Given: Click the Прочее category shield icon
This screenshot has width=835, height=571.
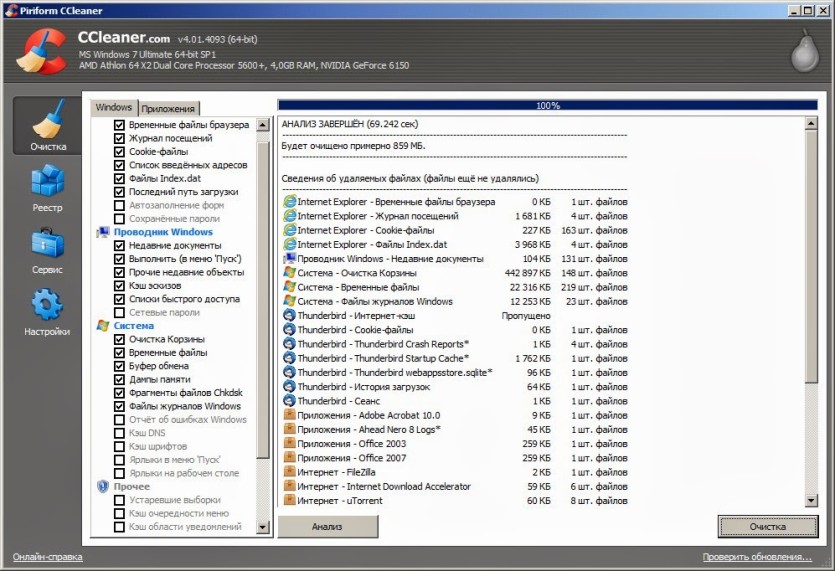Looking at the screenshot, I should click(x=103, y=486).
